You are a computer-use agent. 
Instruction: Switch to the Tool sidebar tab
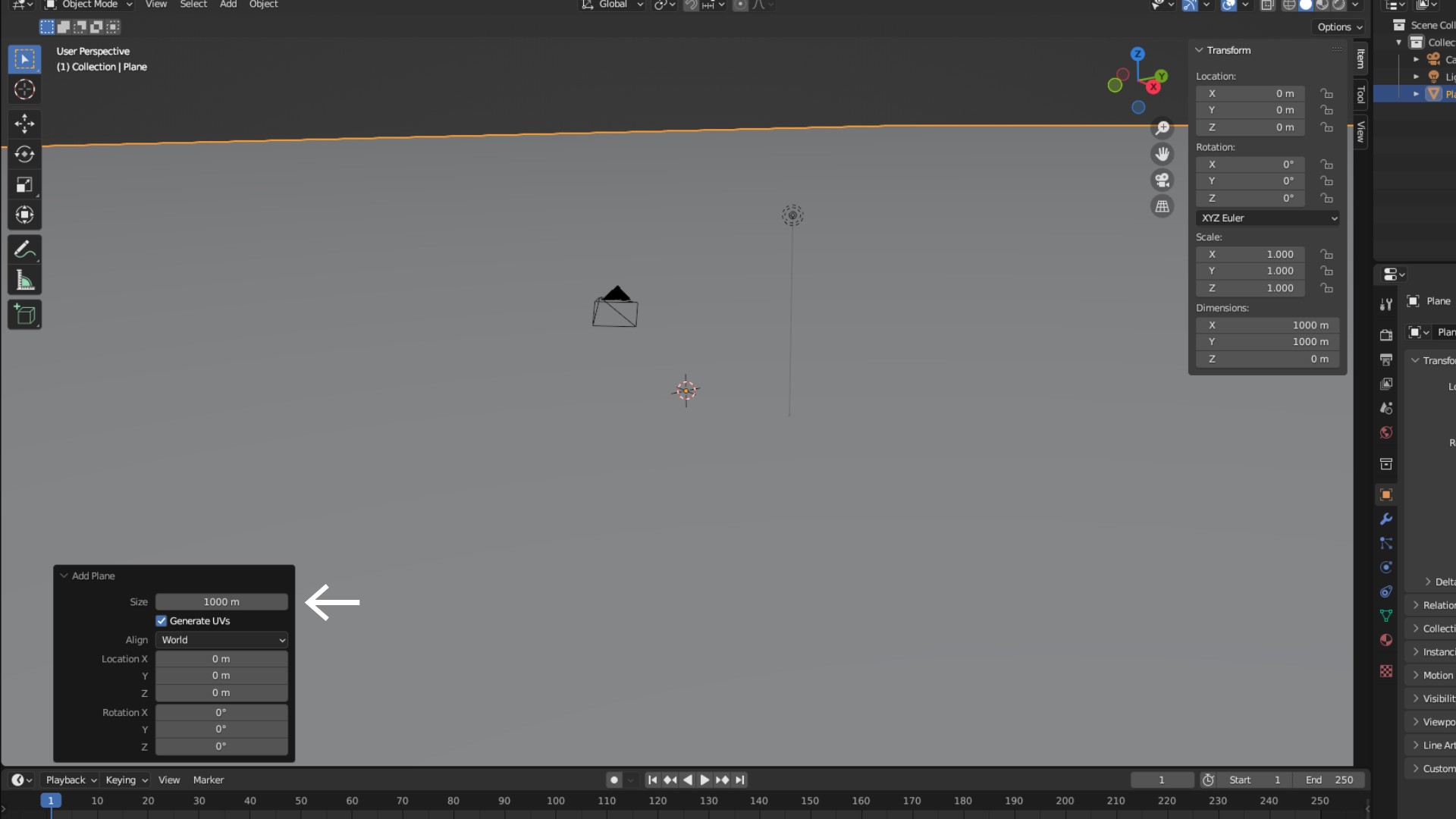pyautogui.click(x=1361, y=95)
